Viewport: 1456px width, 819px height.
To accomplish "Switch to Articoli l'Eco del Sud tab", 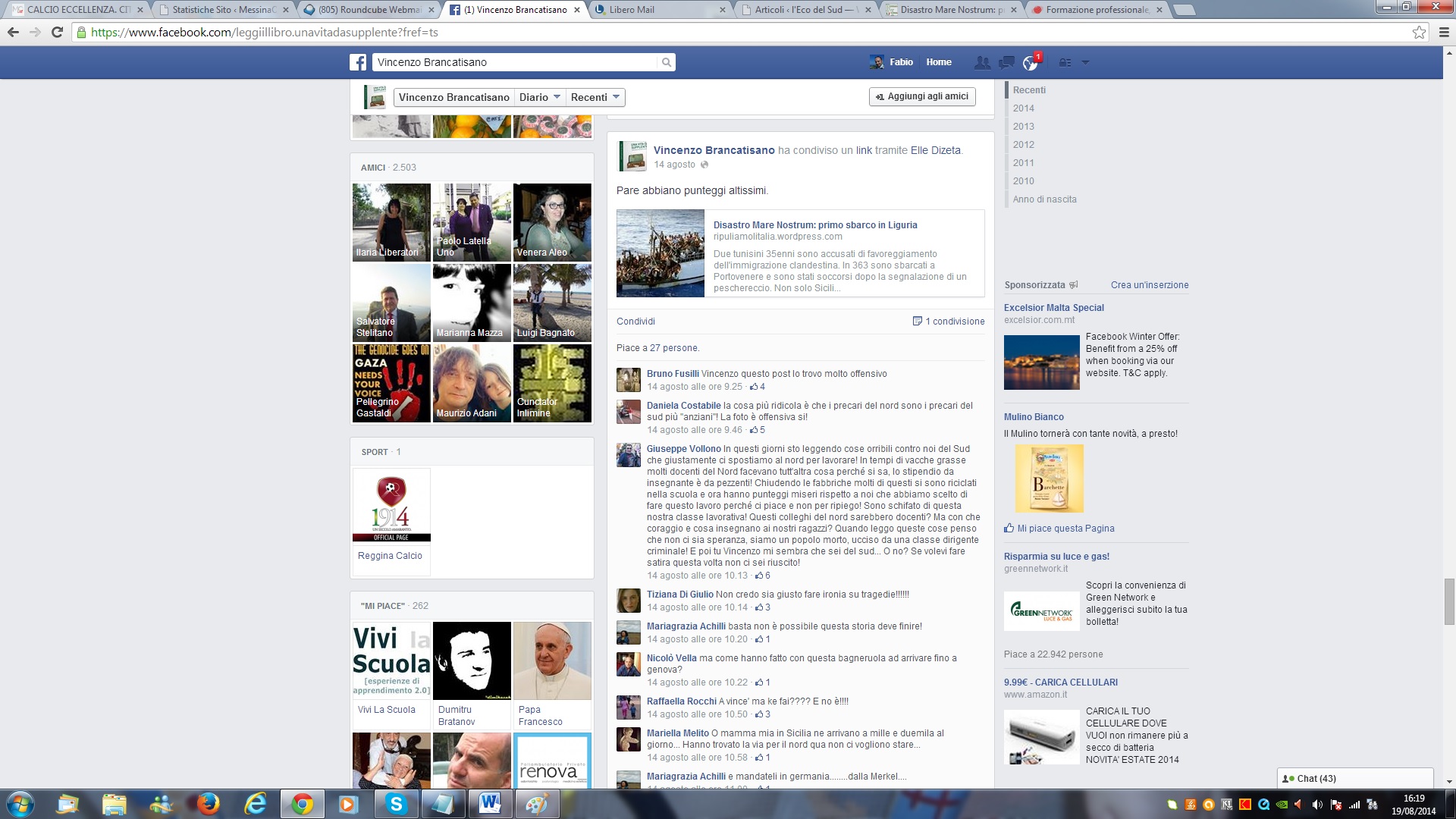I will click(804, 10).
